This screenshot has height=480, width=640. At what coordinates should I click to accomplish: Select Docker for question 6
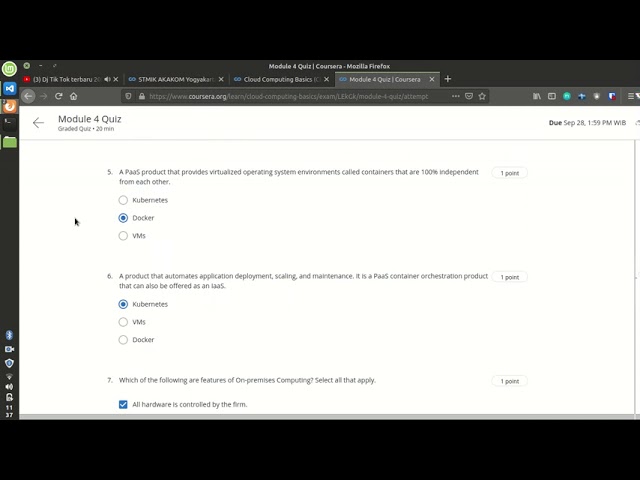[123, 340]
